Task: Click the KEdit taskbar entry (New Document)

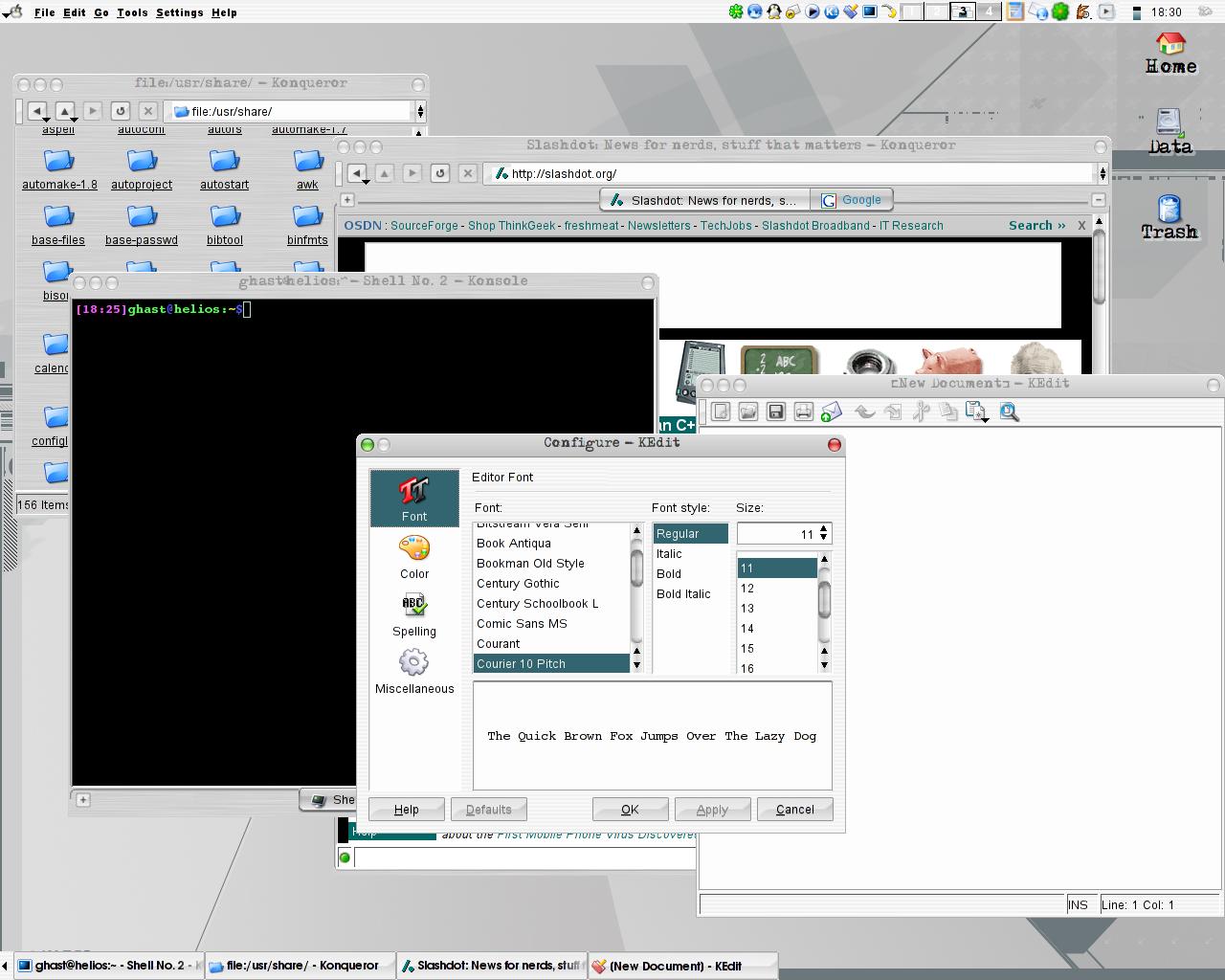Action: click(681, 966)
